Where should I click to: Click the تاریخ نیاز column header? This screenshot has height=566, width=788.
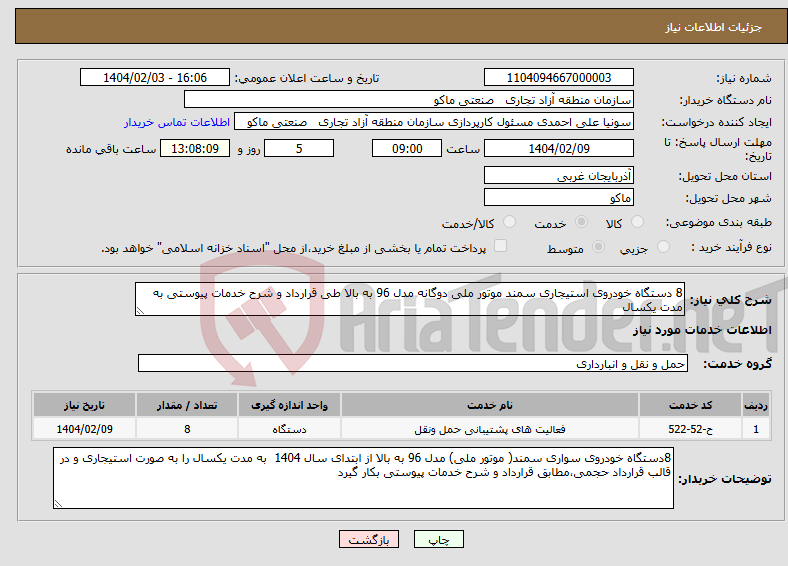click(84, 405)
